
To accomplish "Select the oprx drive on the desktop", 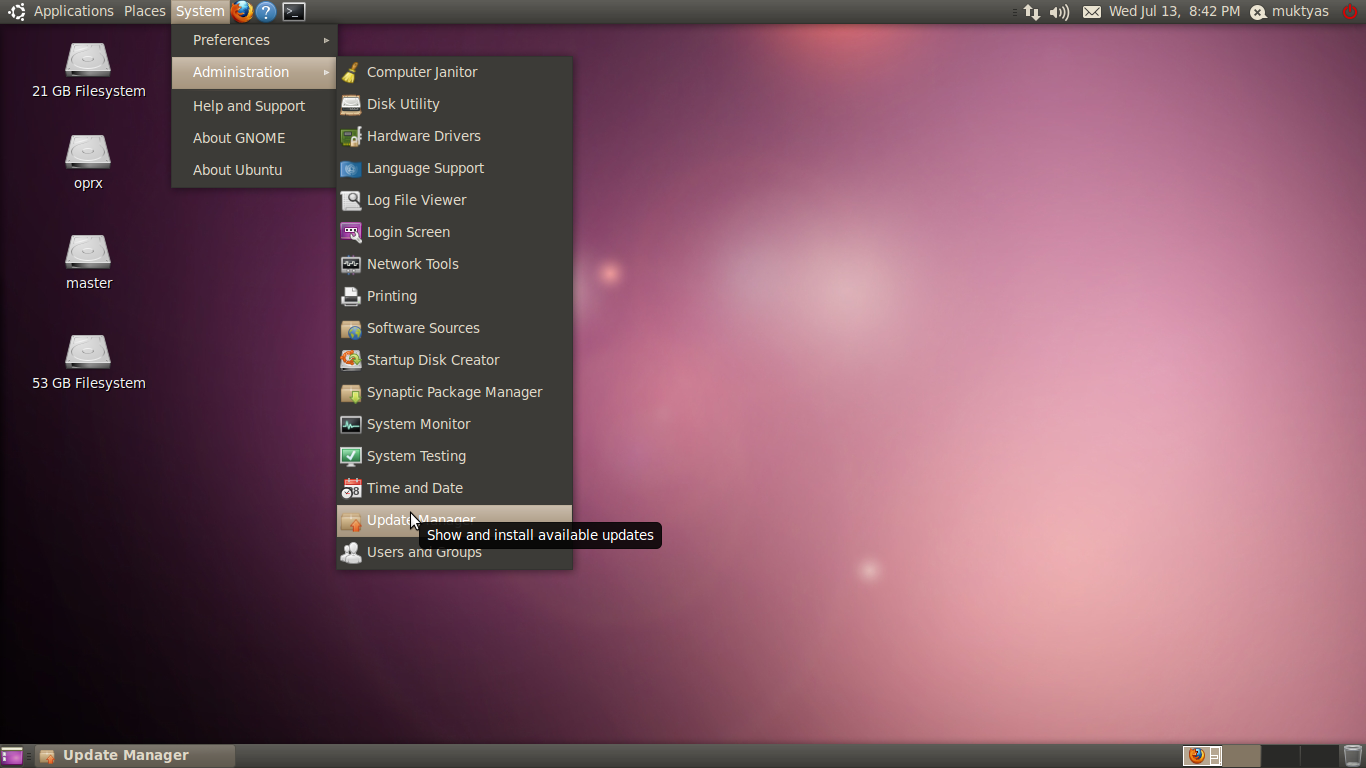I will pos(88,162).
